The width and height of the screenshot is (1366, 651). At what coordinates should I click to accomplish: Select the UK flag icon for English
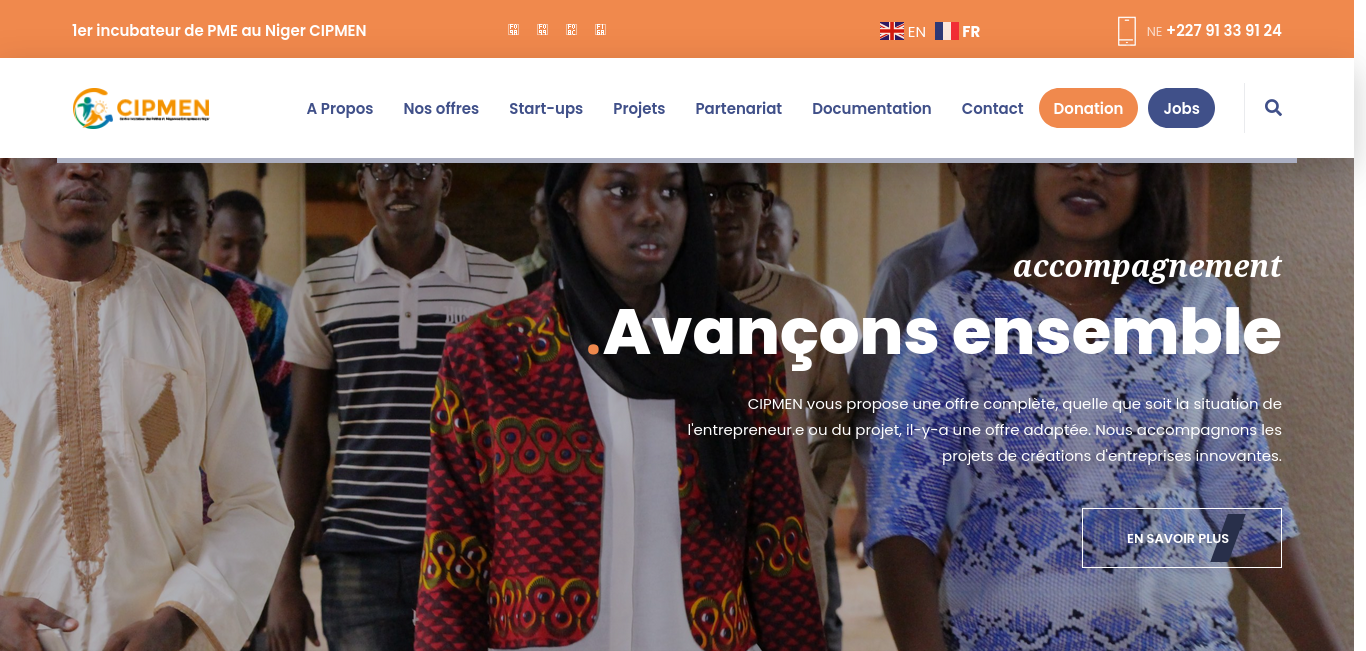892,31
